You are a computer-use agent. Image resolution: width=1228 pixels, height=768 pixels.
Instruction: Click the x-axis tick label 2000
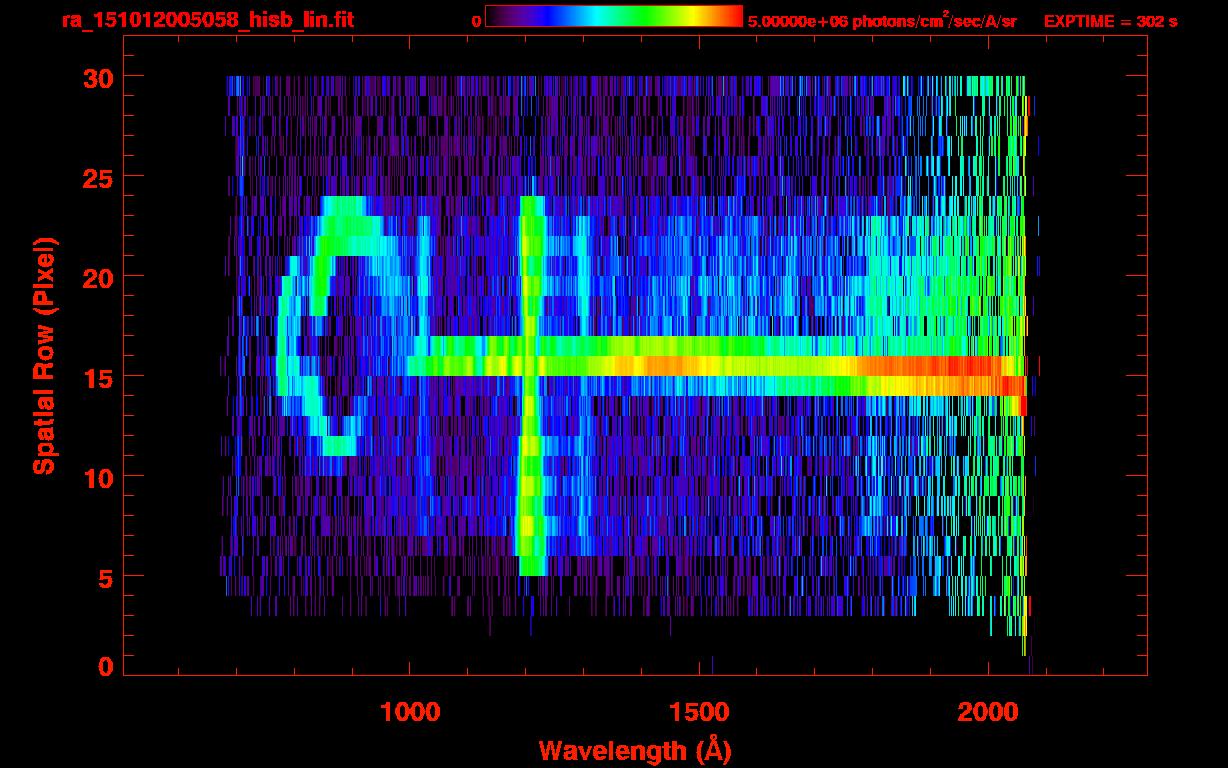[x=987, y=711]
